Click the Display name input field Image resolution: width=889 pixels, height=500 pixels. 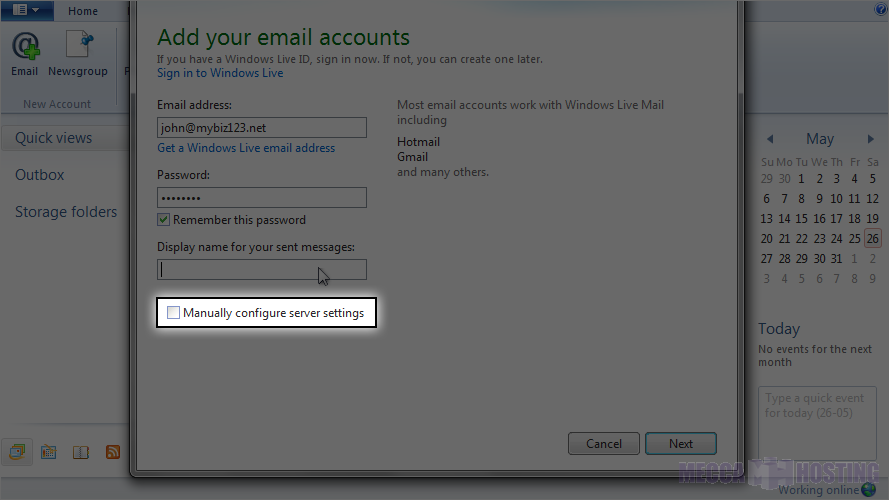pyautogui.click(x=262, y=269)
